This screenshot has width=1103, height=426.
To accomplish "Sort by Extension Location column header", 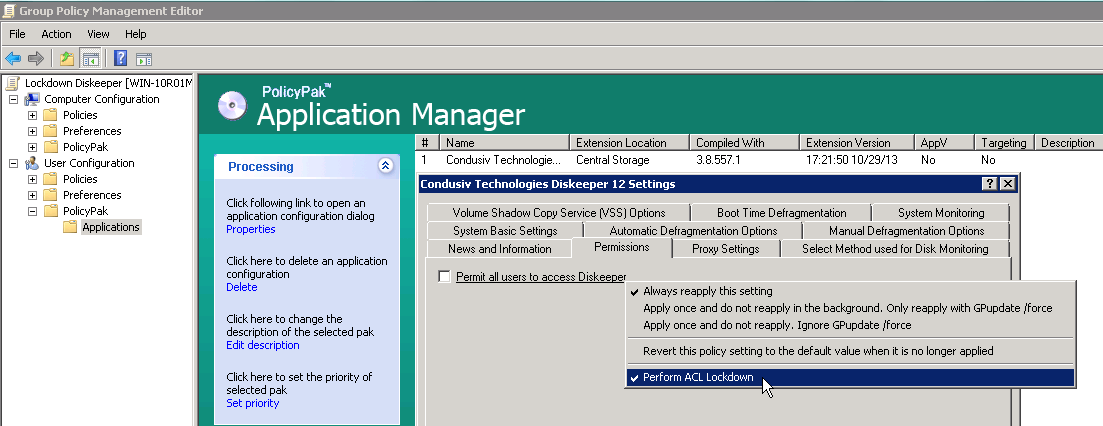I will point(628,143).
